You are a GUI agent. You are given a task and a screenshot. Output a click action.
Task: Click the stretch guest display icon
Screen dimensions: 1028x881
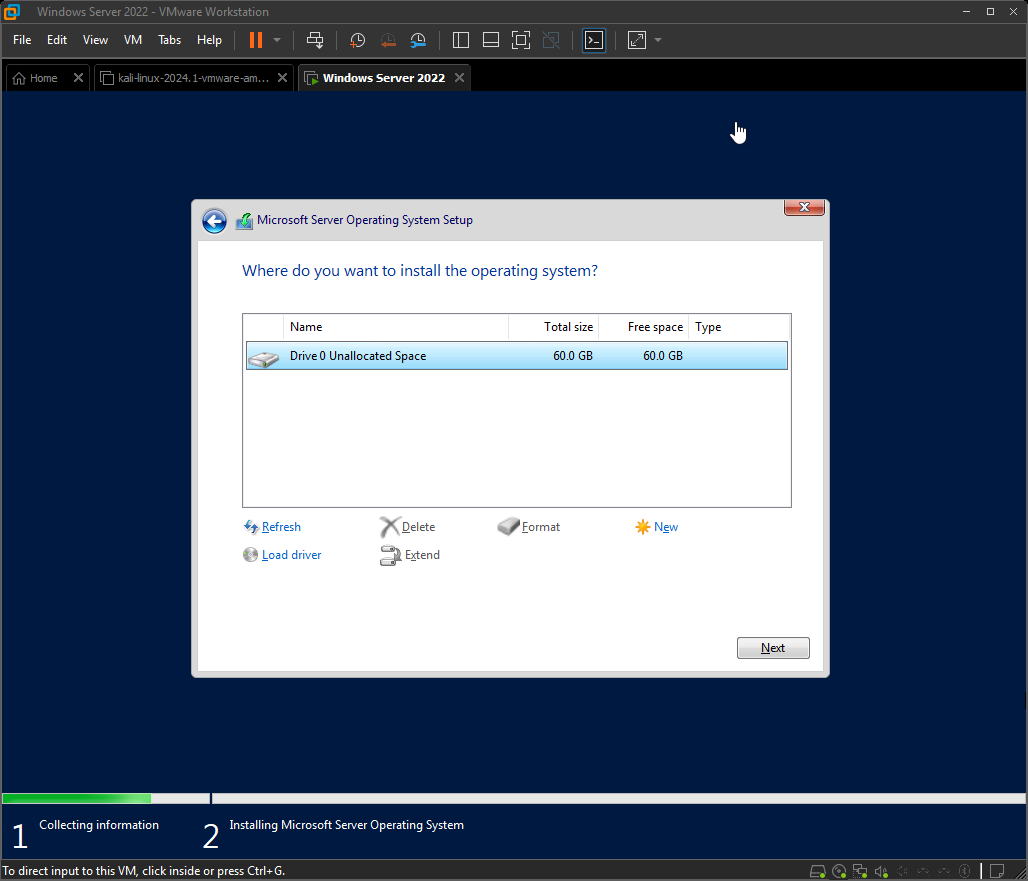(637, 40)
